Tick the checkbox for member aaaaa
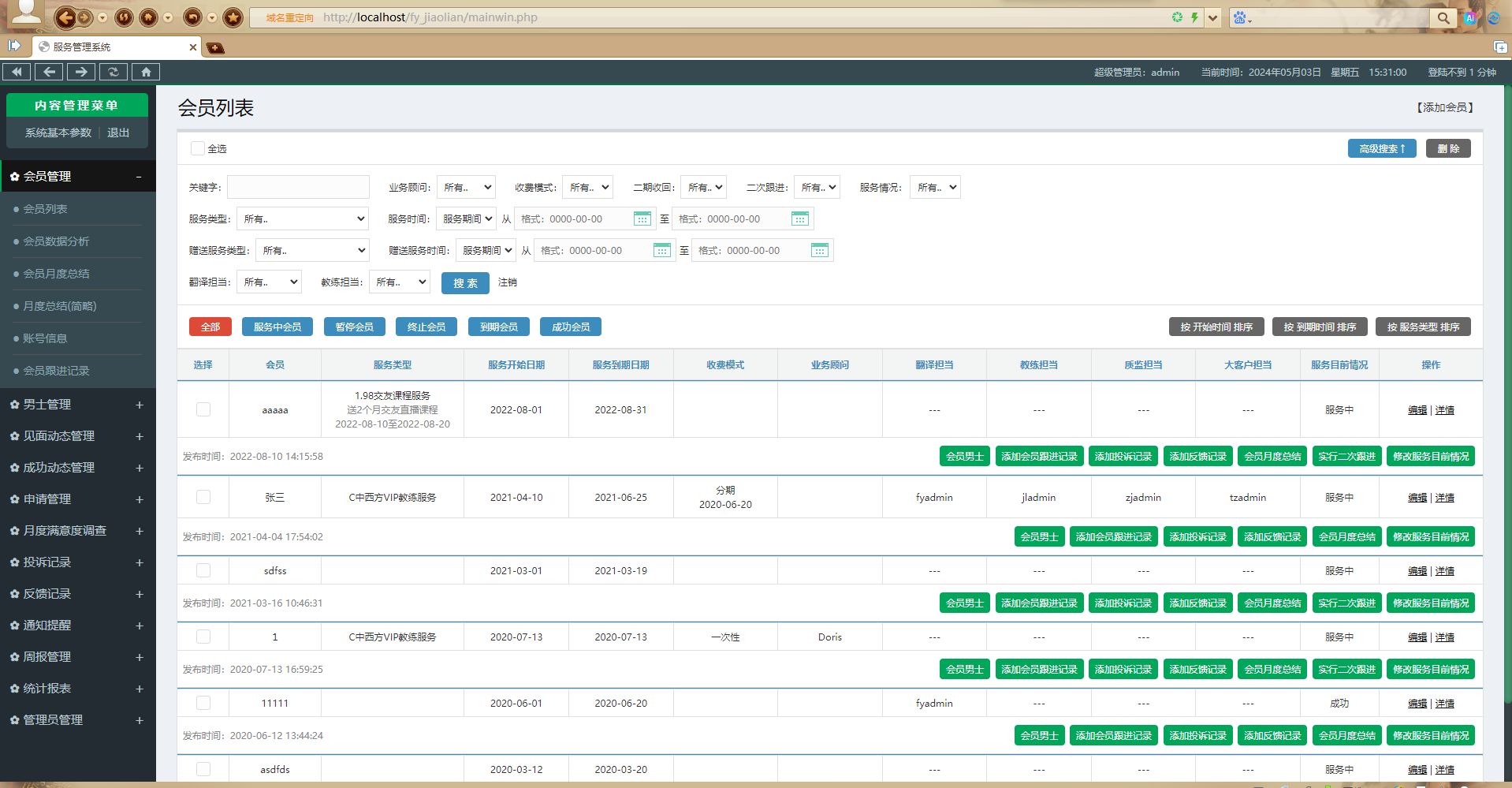The height and width of the screenshot is (788, 1512). pos(203,409)
